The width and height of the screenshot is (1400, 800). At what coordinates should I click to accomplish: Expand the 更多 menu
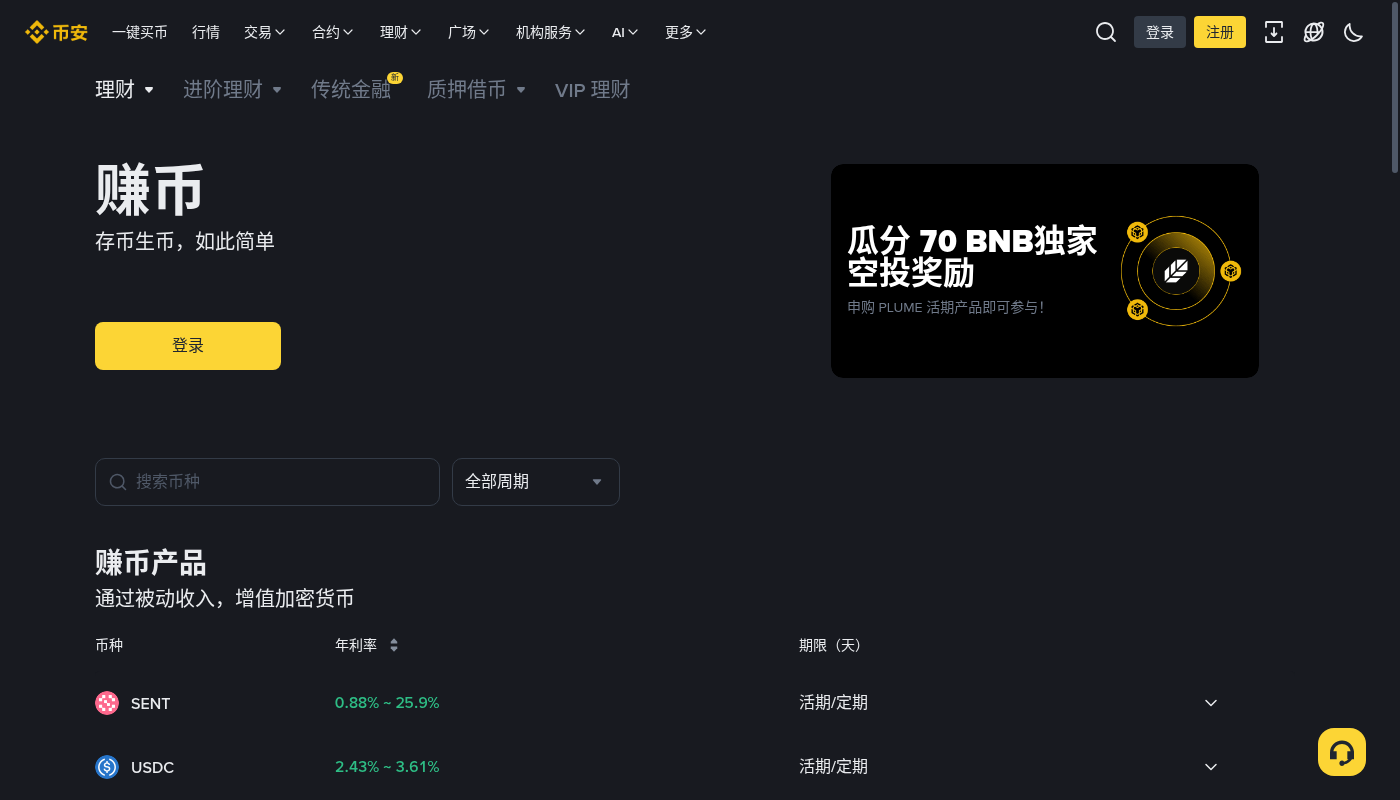coord(686,32)
